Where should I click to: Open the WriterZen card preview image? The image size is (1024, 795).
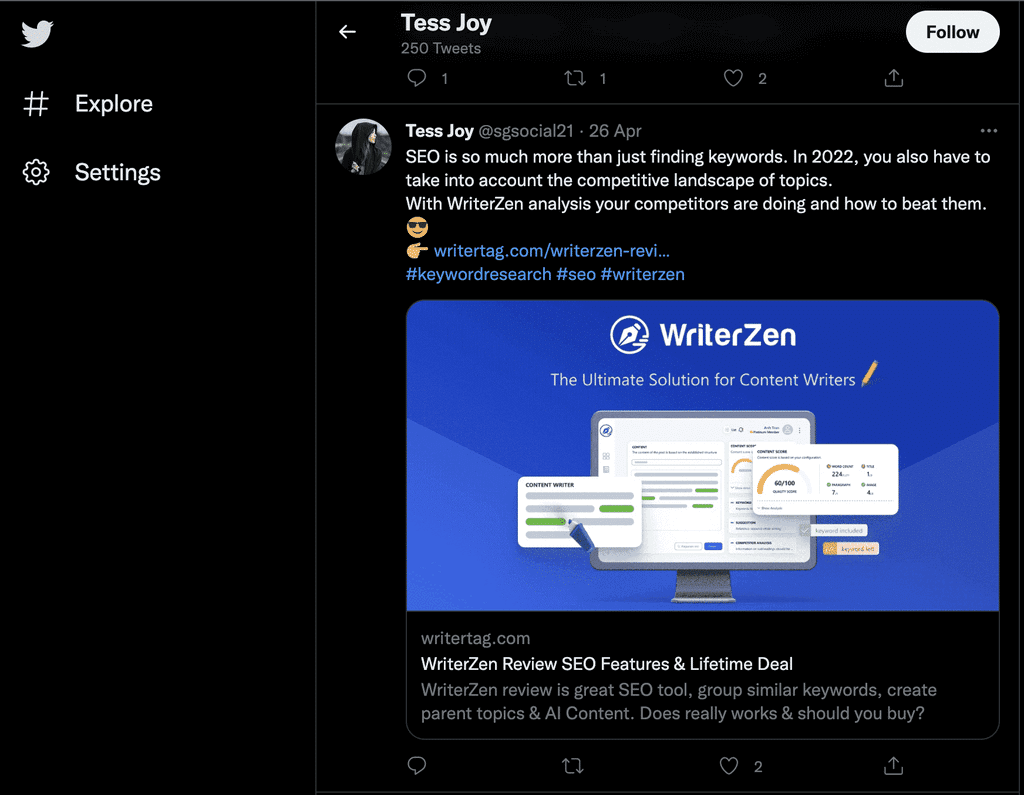click(703, 455)
